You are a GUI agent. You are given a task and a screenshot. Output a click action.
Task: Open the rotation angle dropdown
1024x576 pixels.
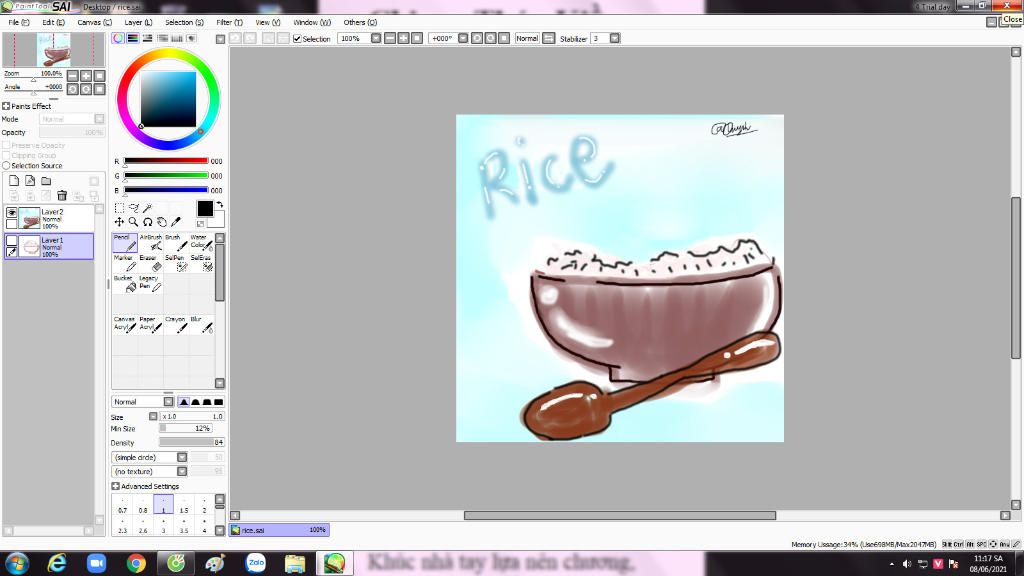click(x=463, y=39)
